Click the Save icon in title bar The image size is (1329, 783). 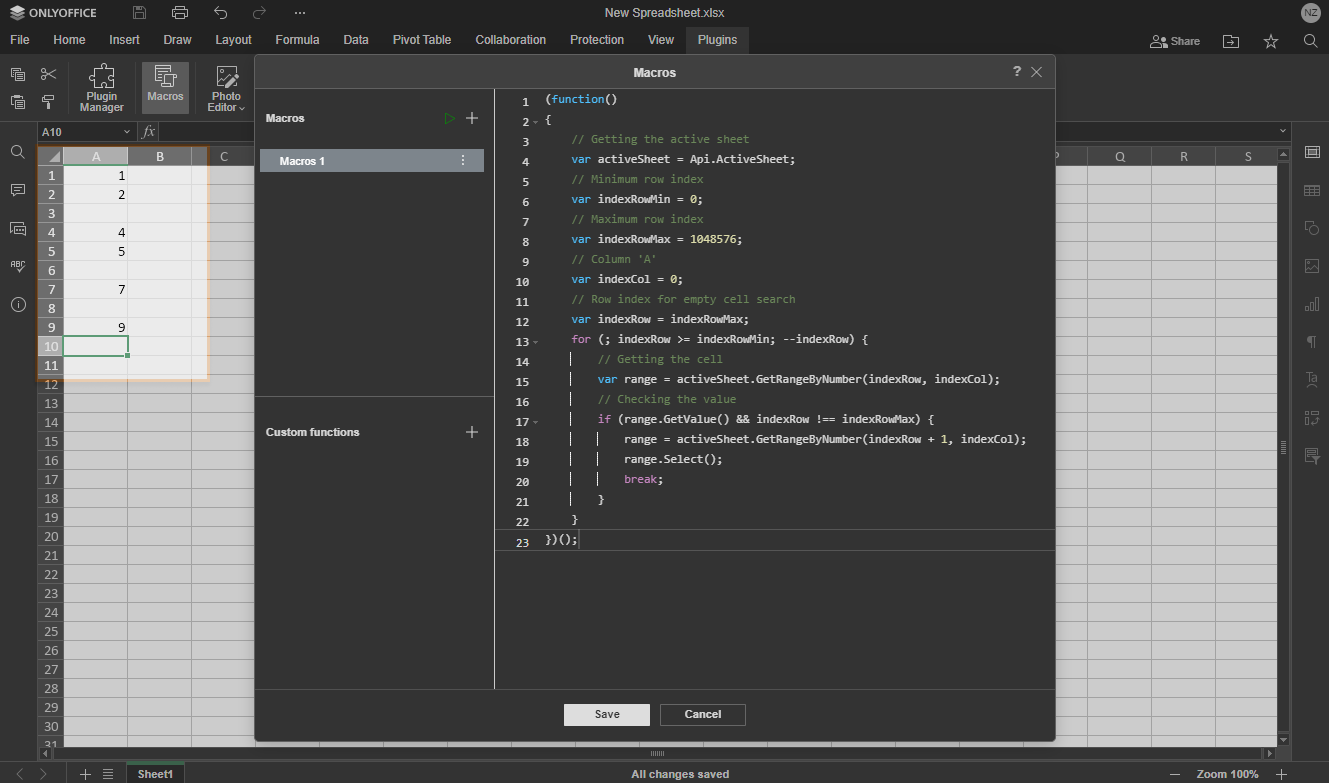(x=139, y=13)
